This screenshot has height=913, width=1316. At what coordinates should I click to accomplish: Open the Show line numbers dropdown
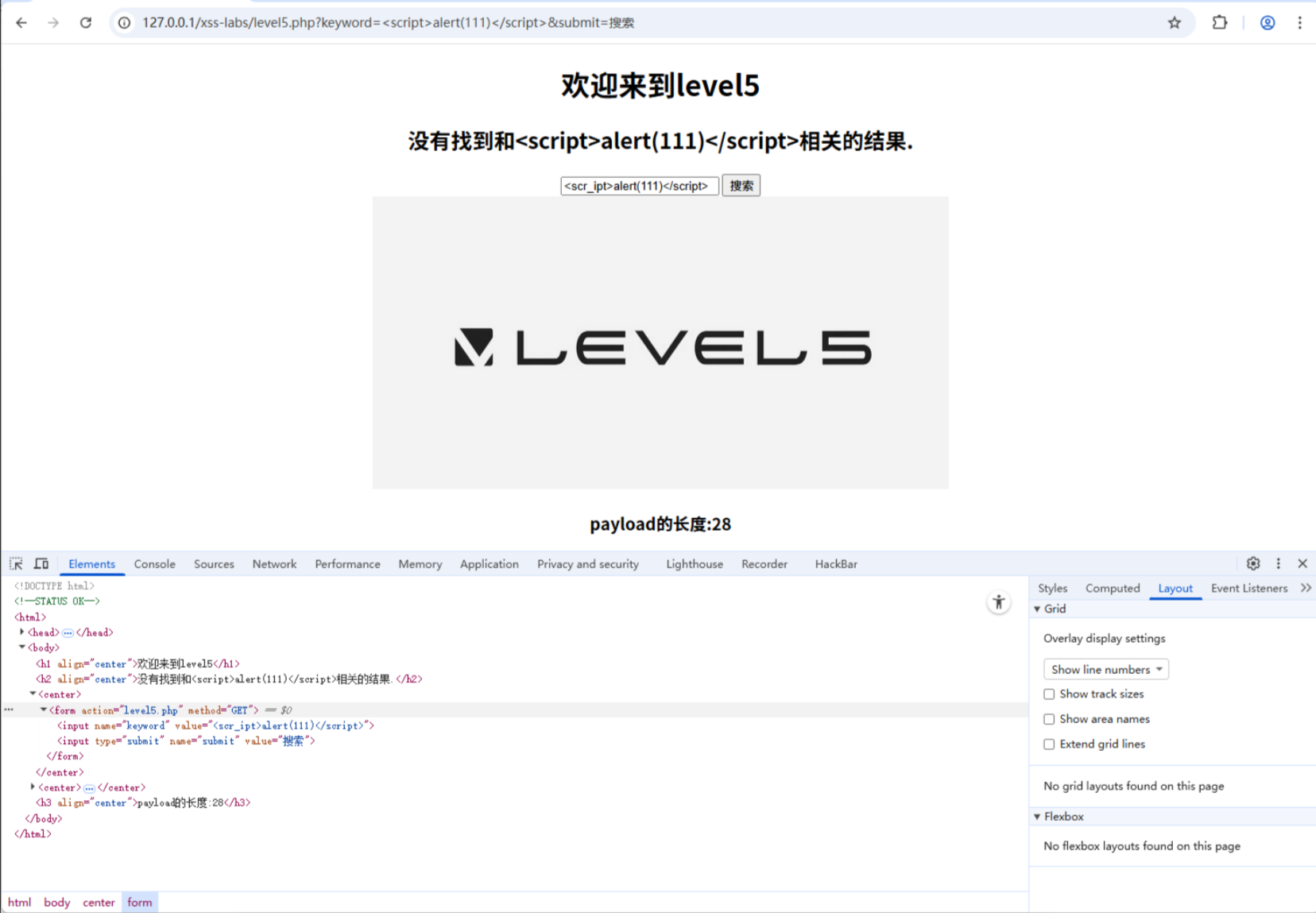1105,669
